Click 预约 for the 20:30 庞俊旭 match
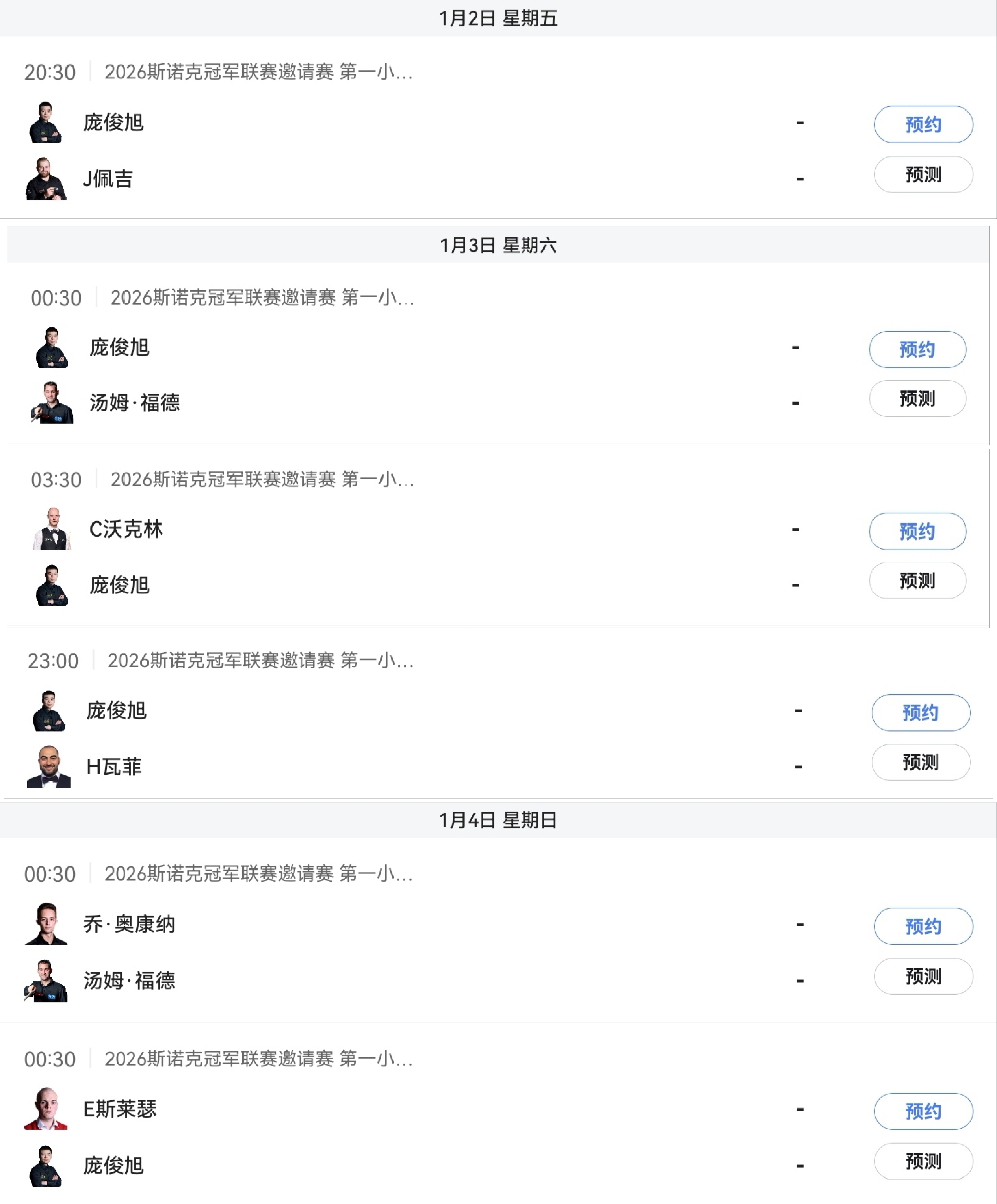This screenshot has height=1204, width=997. [923, 125]
